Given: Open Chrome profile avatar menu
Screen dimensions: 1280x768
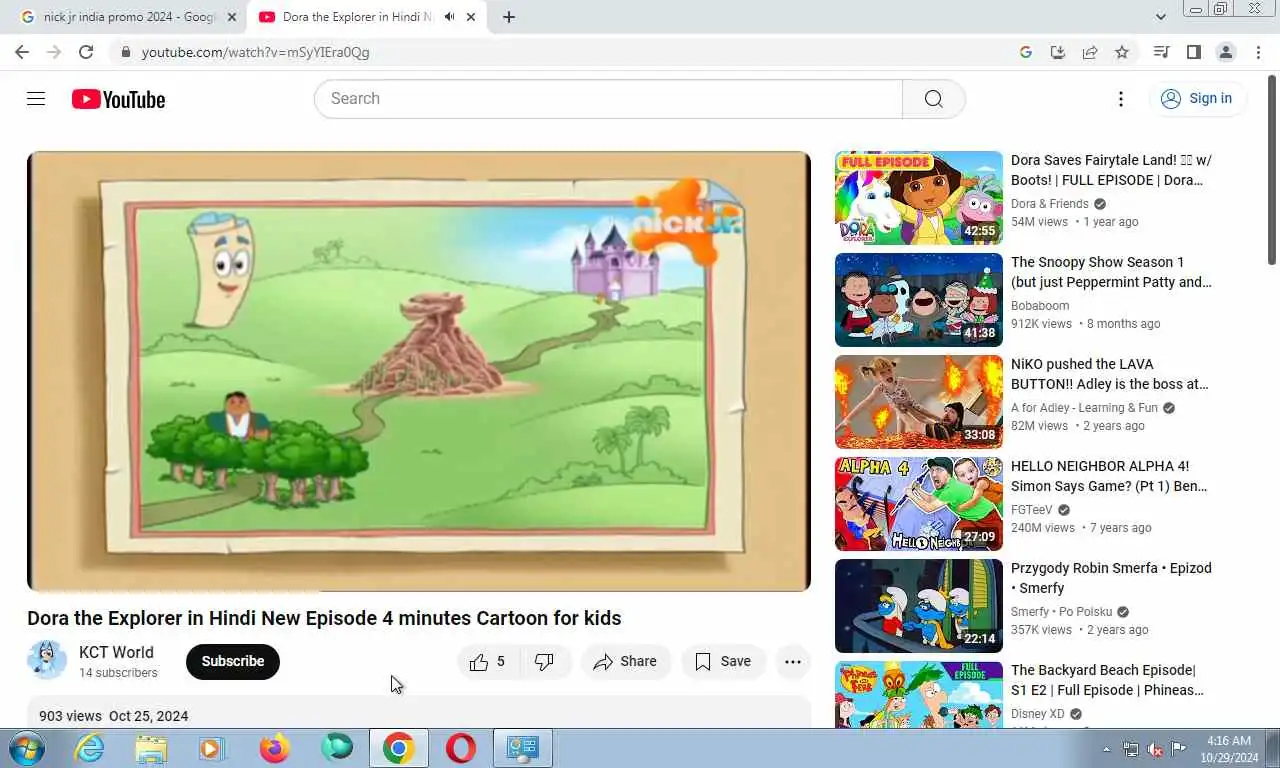Looking at the screenshot, I should click(1226, 52).
